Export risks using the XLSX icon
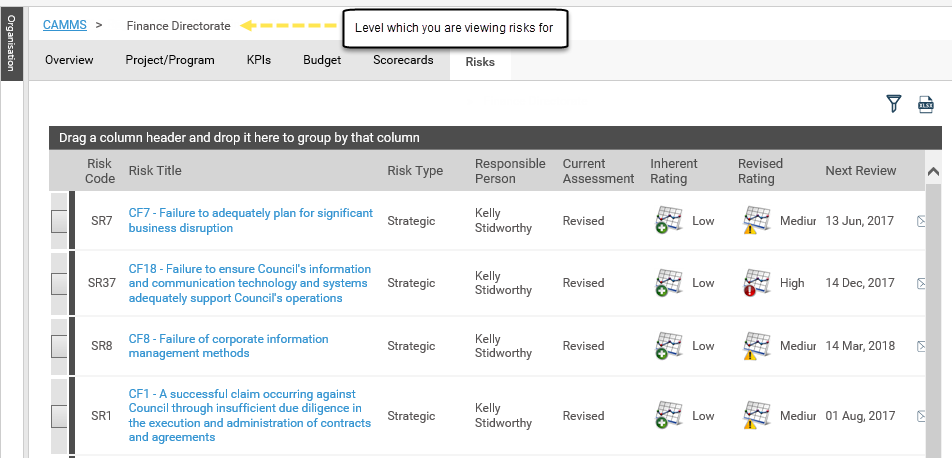This screenshot has width=952, height=458. coord(925,104)
